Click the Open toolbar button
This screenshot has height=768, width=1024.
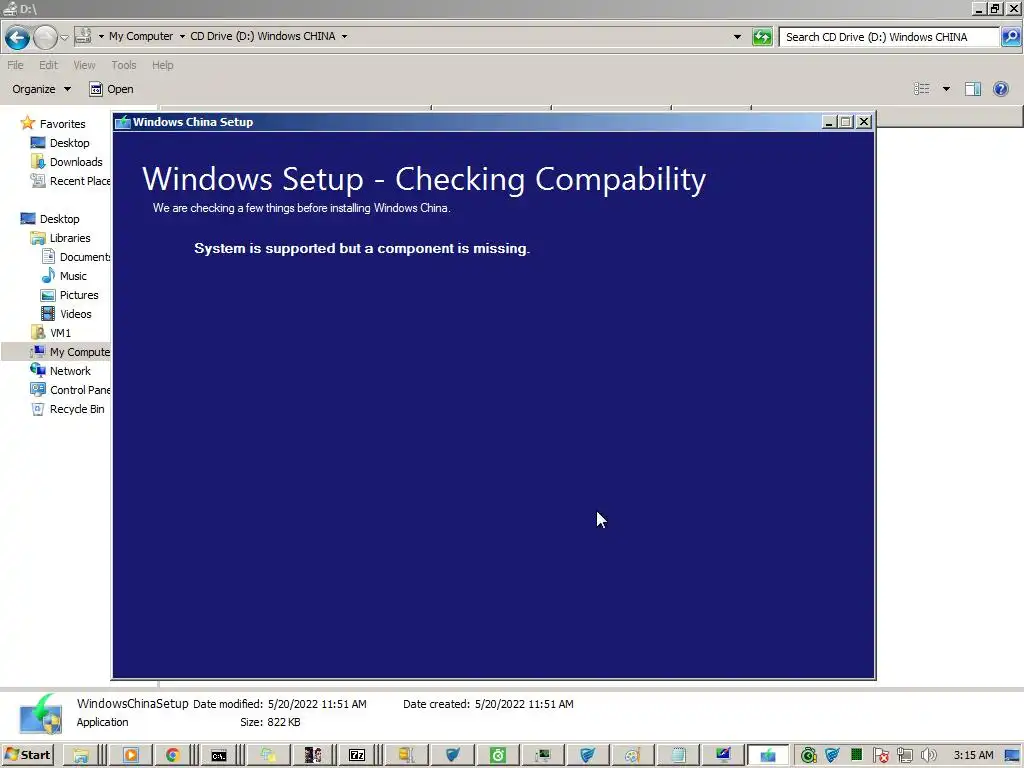111,89
